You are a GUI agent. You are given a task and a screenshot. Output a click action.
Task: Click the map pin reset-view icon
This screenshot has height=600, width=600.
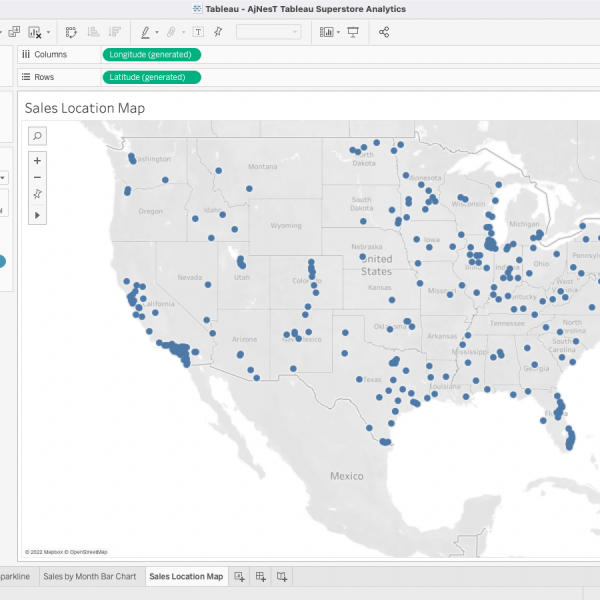coord(37,195)
